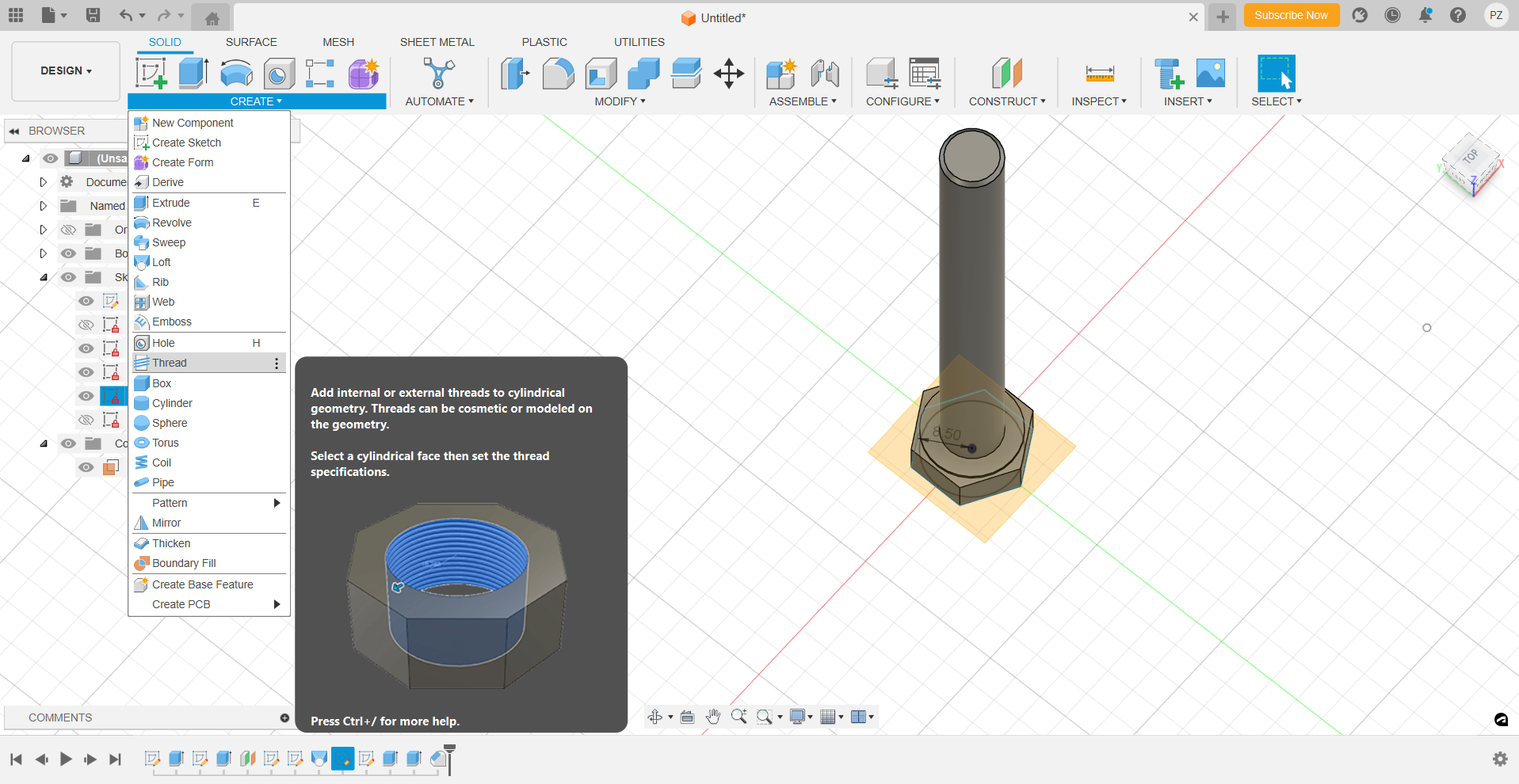Hide the Sketches folder using eye icon

click(69, 277)
